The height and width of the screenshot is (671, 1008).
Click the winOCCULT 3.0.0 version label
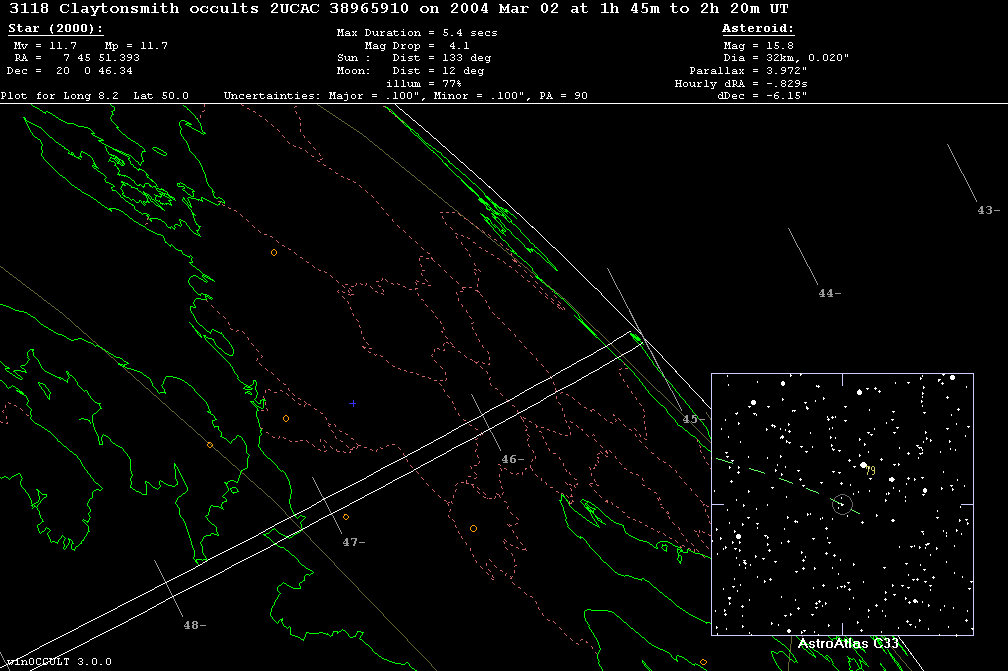(58, 662)
